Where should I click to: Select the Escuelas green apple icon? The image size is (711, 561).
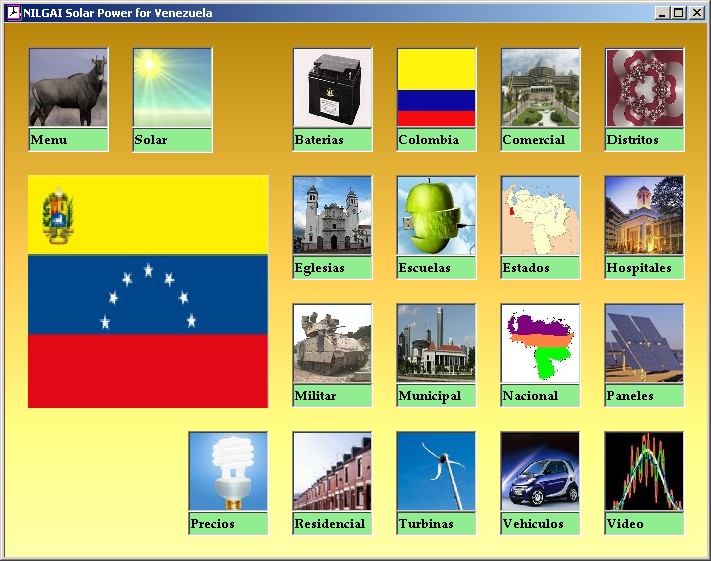click(436, 215)
